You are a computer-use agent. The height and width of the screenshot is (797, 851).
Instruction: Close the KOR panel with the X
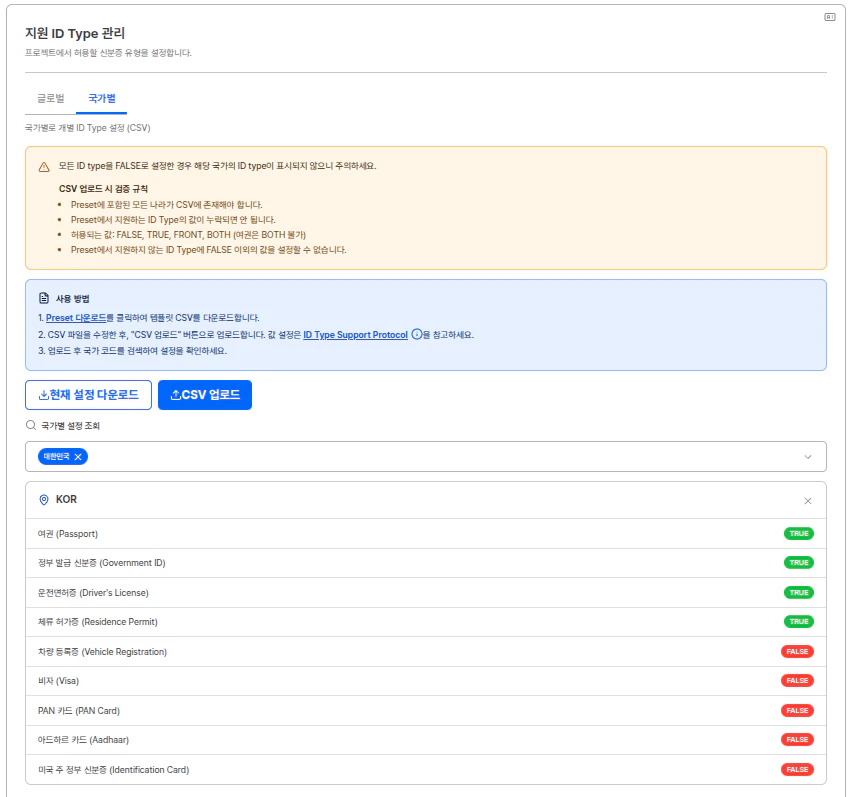(x=808, y=501)
